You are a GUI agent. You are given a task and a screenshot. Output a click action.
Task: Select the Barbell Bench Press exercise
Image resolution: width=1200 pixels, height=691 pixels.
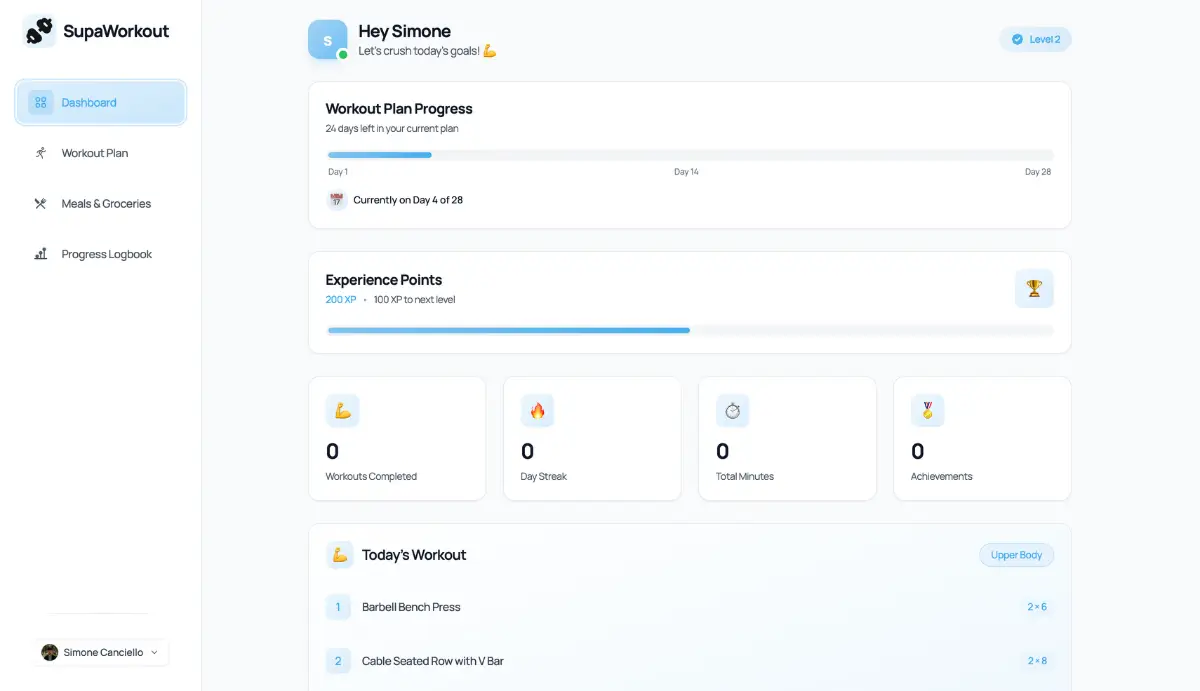pos(411,607)
